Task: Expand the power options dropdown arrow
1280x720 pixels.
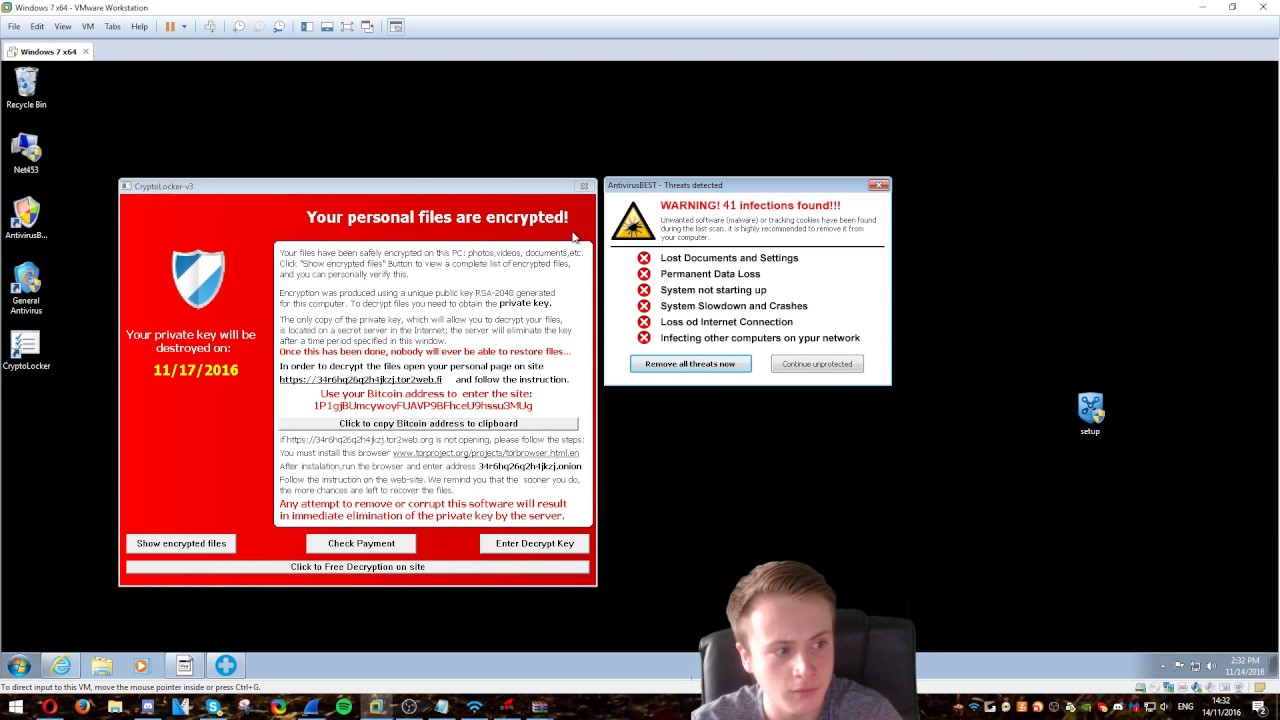Action: pyautogui.click(x=184, y=27)
